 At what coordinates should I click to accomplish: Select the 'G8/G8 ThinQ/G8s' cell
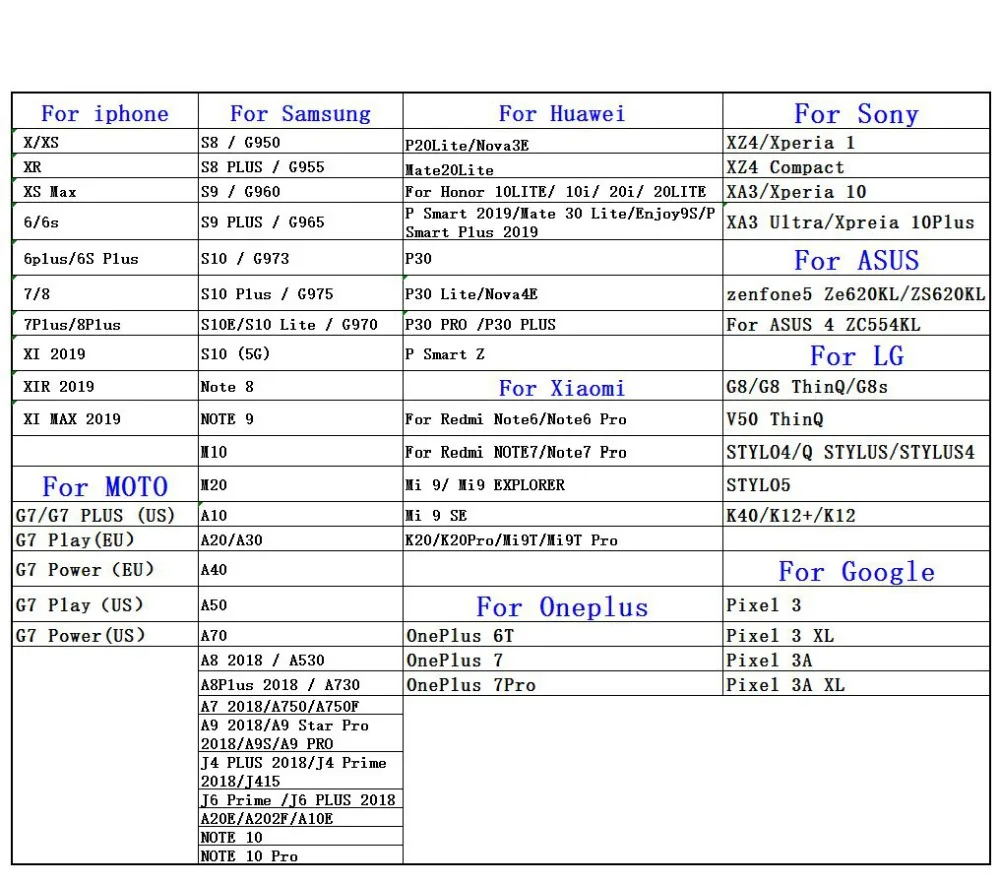click(x=857, y=386)
